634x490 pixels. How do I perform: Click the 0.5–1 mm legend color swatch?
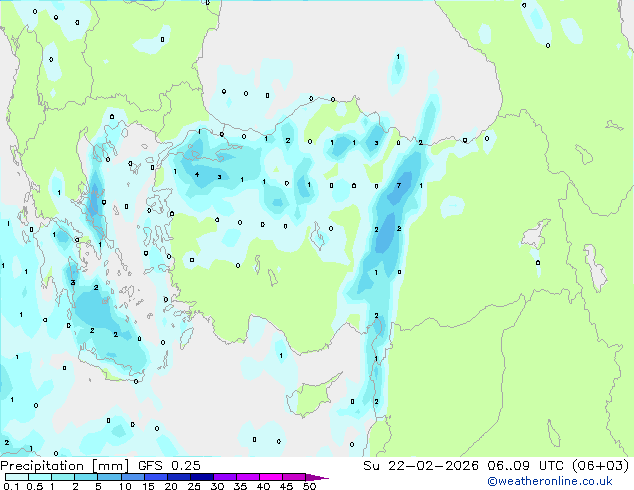[40, 477]
